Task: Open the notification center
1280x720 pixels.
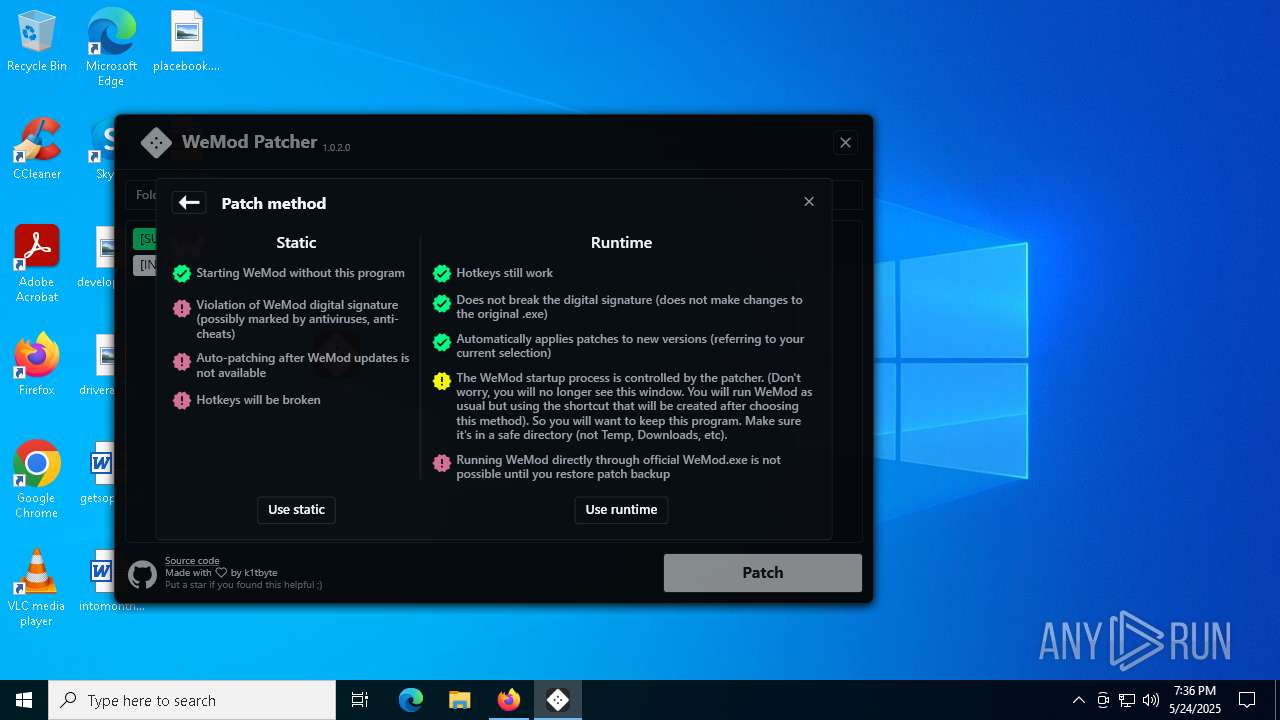Action: coord(1247,700)
